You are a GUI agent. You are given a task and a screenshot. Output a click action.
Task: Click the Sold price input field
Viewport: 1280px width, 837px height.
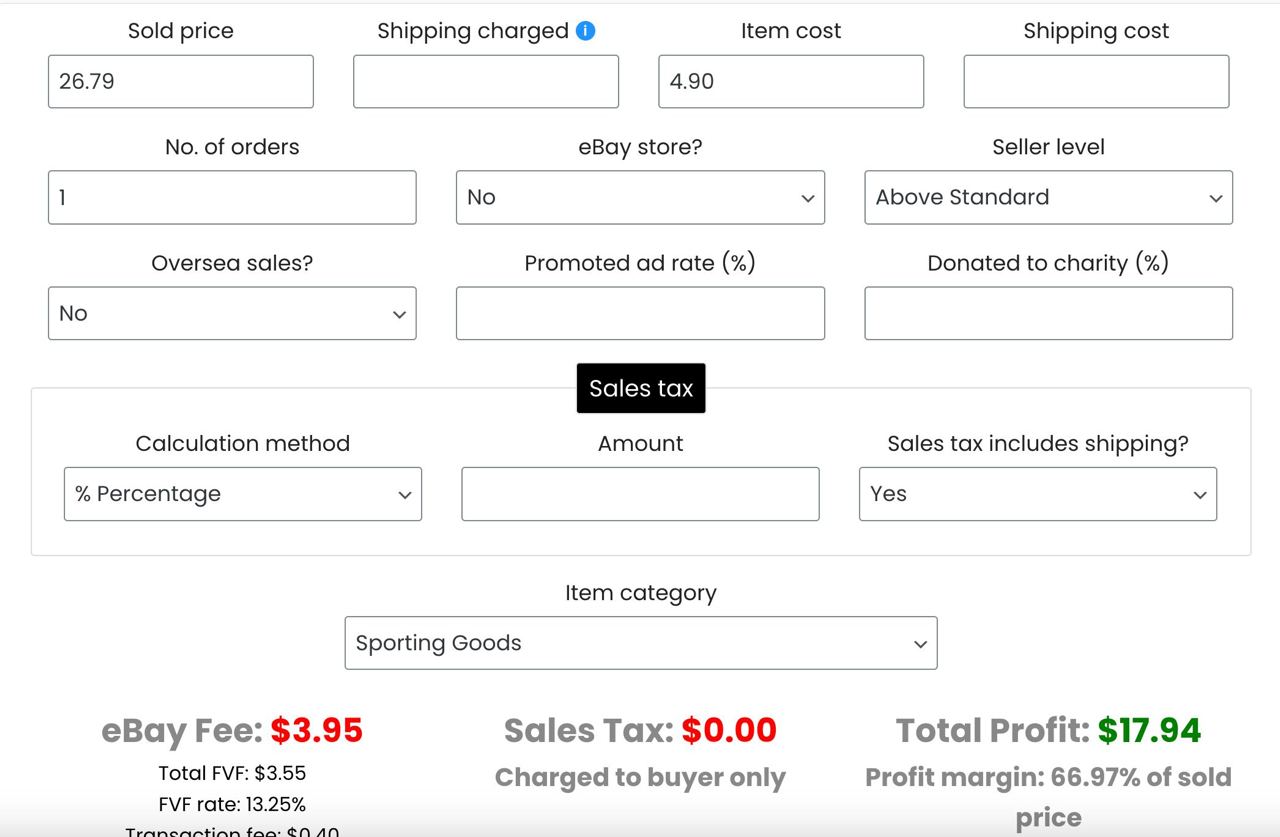click(181, 82)
